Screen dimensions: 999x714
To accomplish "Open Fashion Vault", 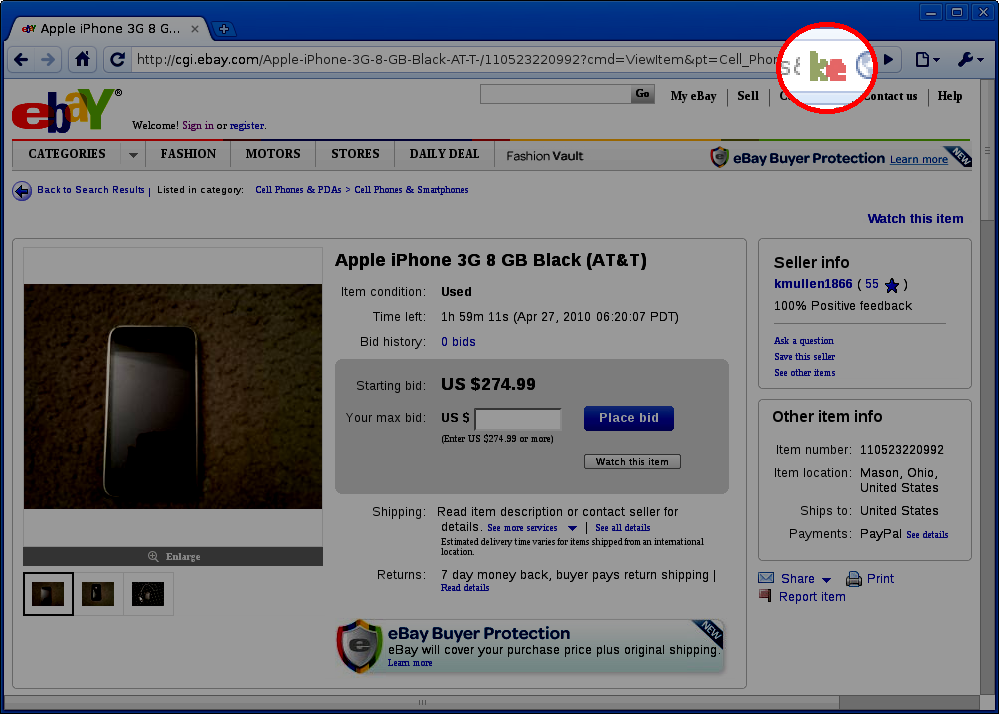I will point(545,156).
